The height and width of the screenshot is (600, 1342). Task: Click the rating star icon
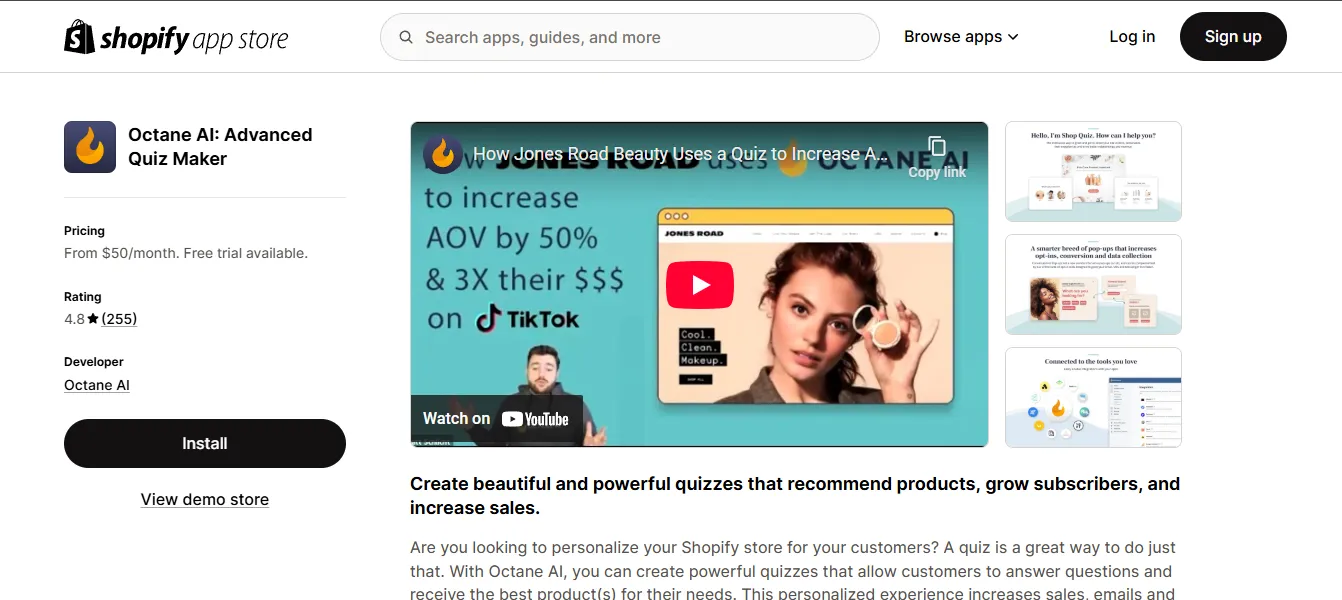click(93, 319)
